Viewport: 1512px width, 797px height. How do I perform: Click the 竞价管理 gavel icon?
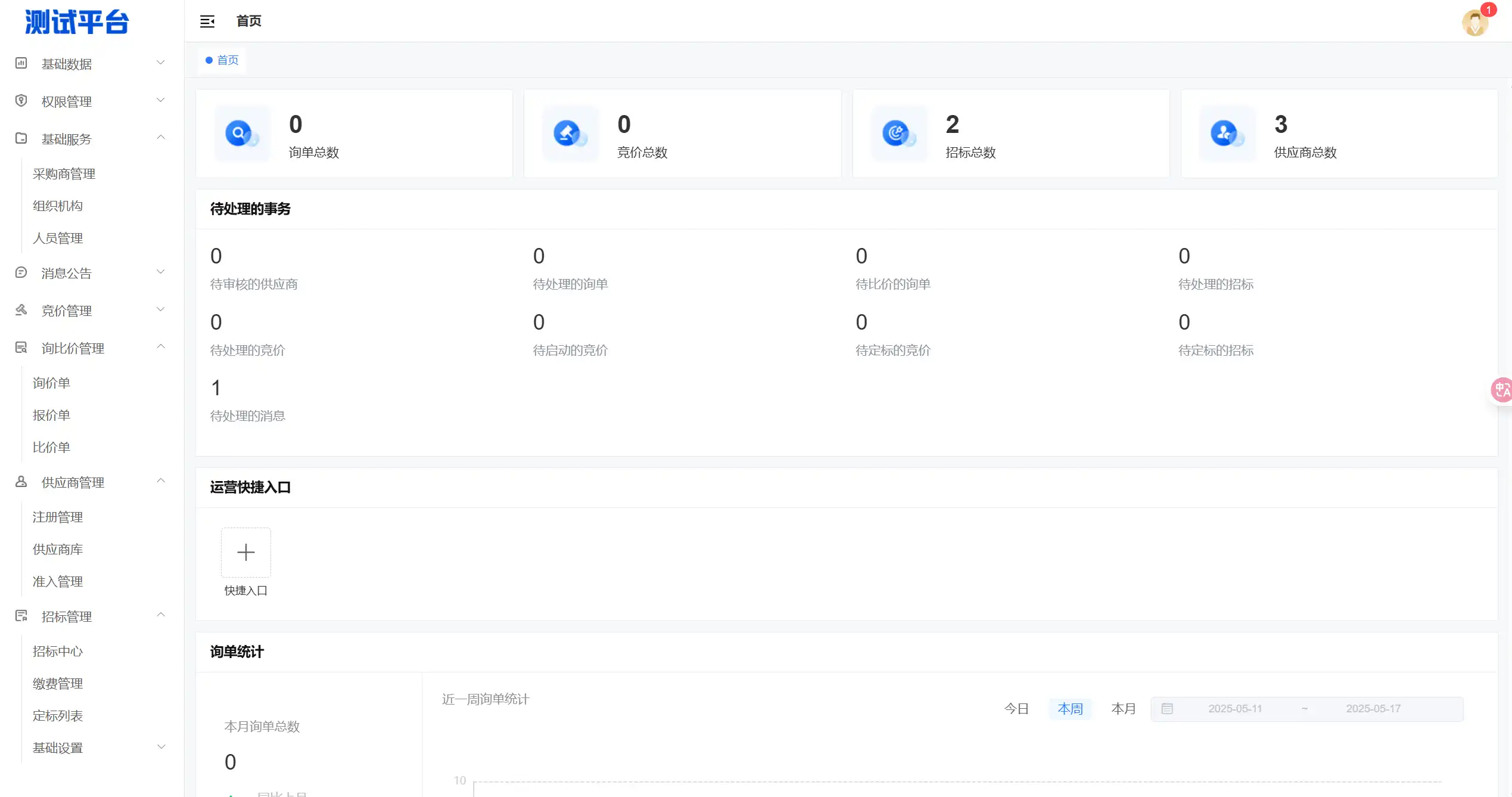21,310
